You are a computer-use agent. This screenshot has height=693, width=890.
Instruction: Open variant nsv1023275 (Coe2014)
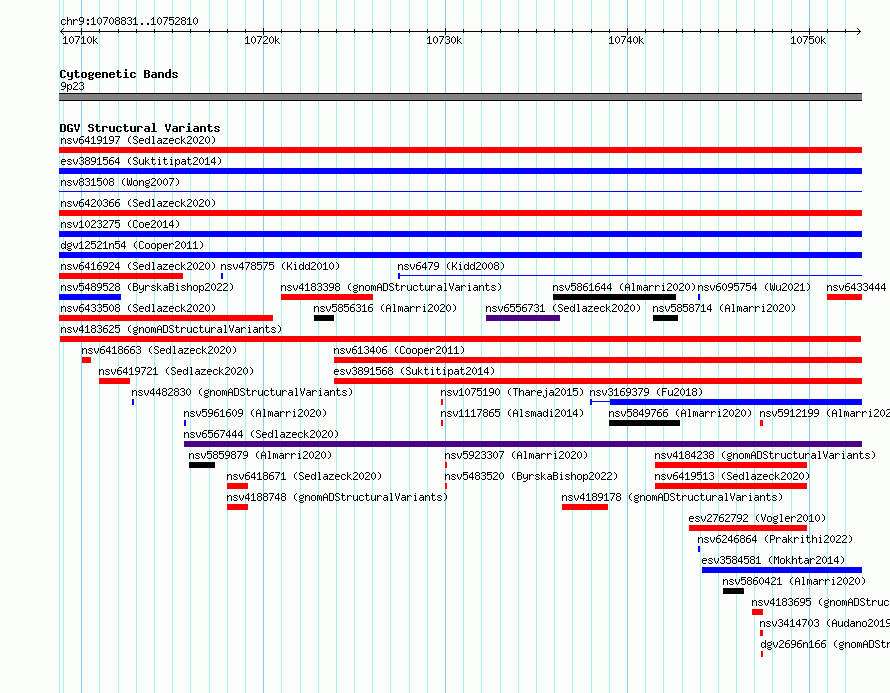[x=460, y=234]
